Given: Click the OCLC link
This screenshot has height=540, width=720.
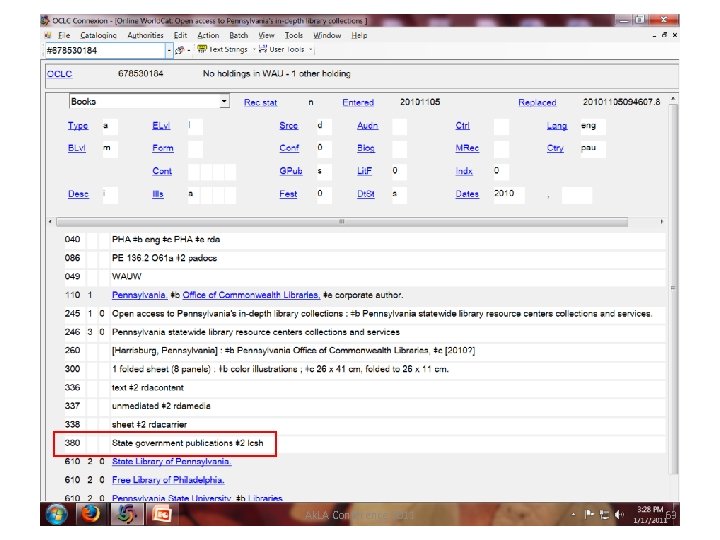Looking at the screenshot, I should (60, 74).
